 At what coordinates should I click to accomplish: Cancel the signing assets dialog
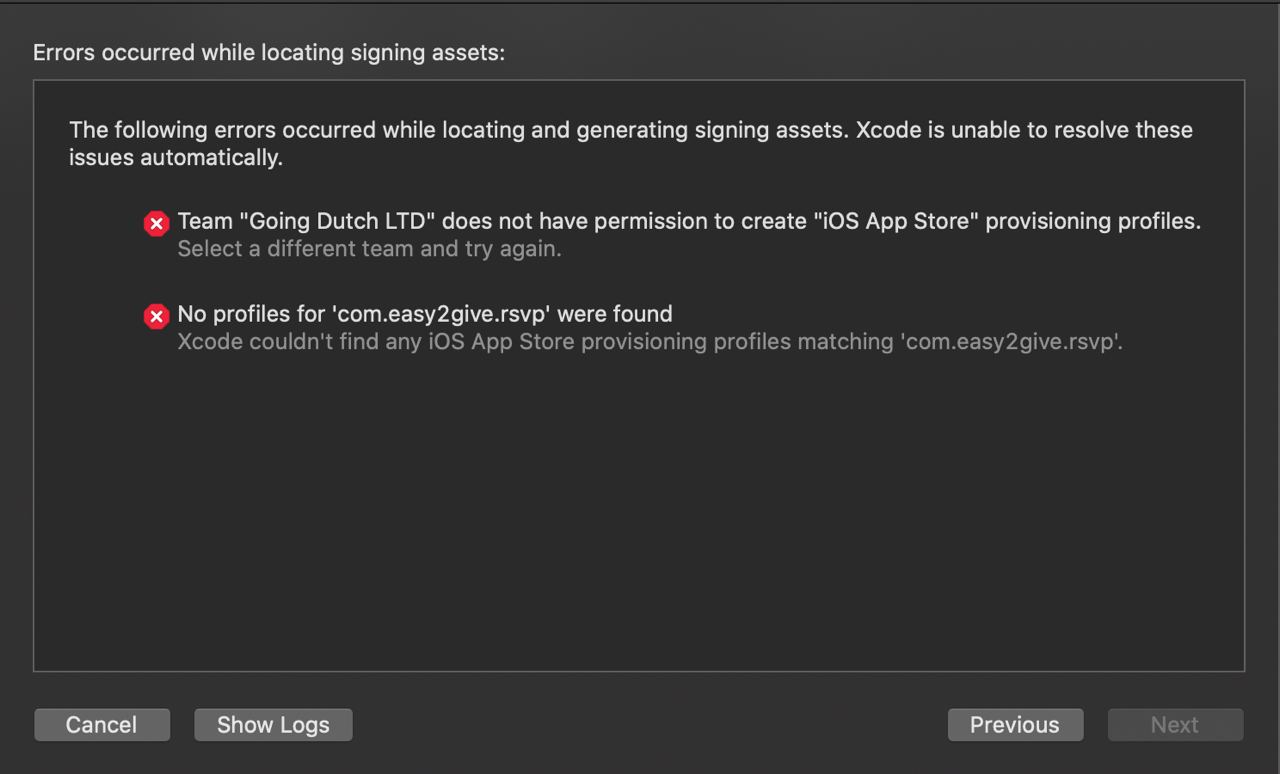click(102, 725)
